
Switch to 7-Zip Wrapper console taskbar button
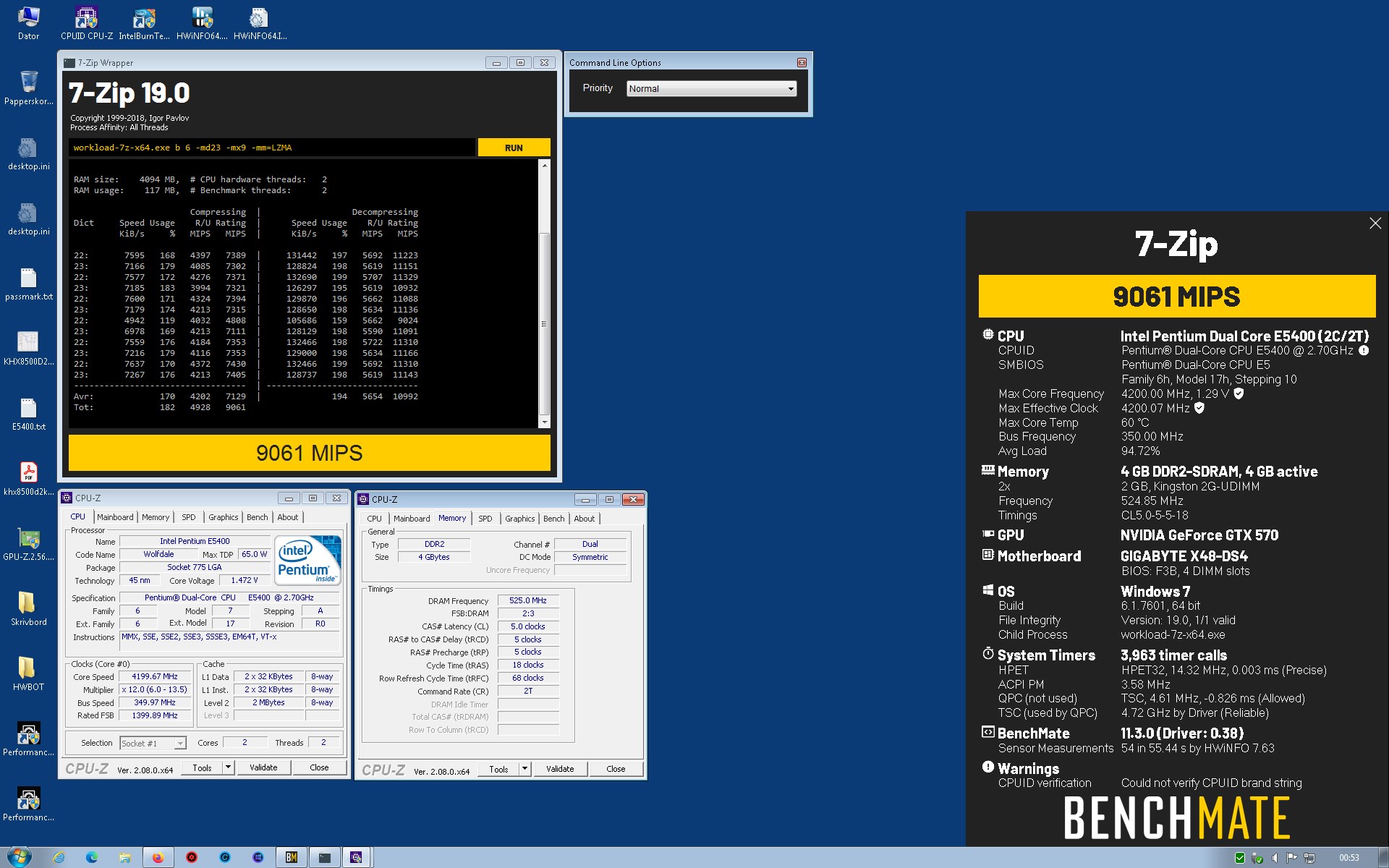click(x=325, y=857)
